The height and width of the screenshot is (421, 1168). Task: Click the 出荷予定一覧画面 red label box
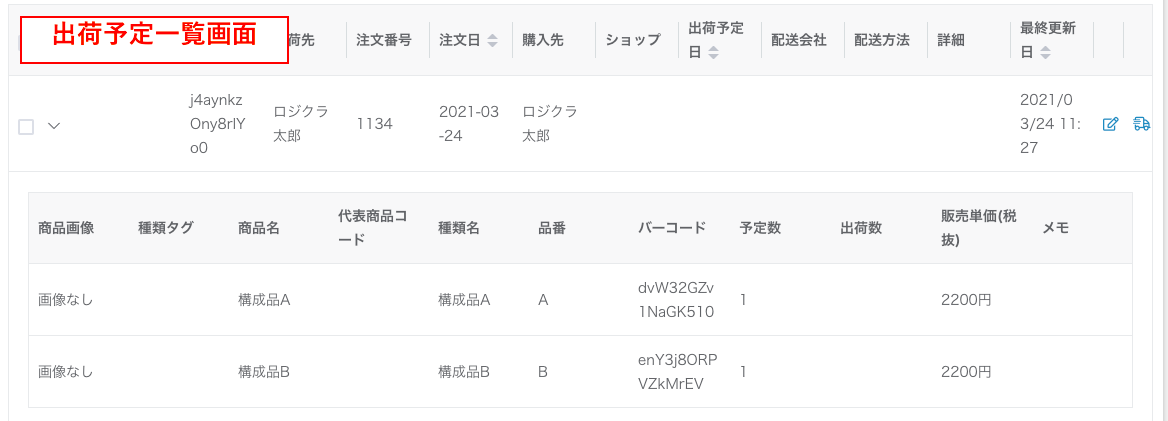(x=154, y=39)
